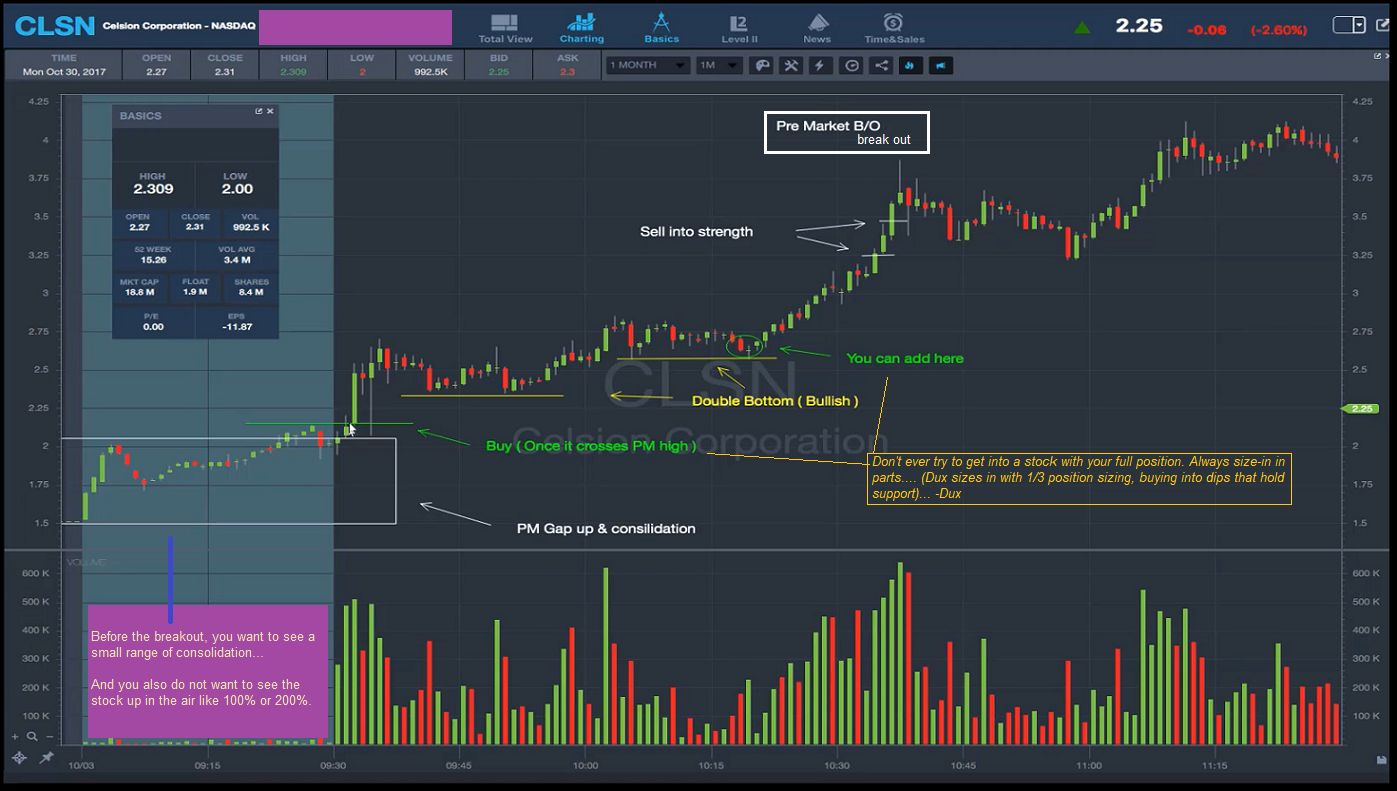The width and height of the screenshot is (1397, 791).
Task: Click the round clock icon in toolbar
Action: click(852, 66)
